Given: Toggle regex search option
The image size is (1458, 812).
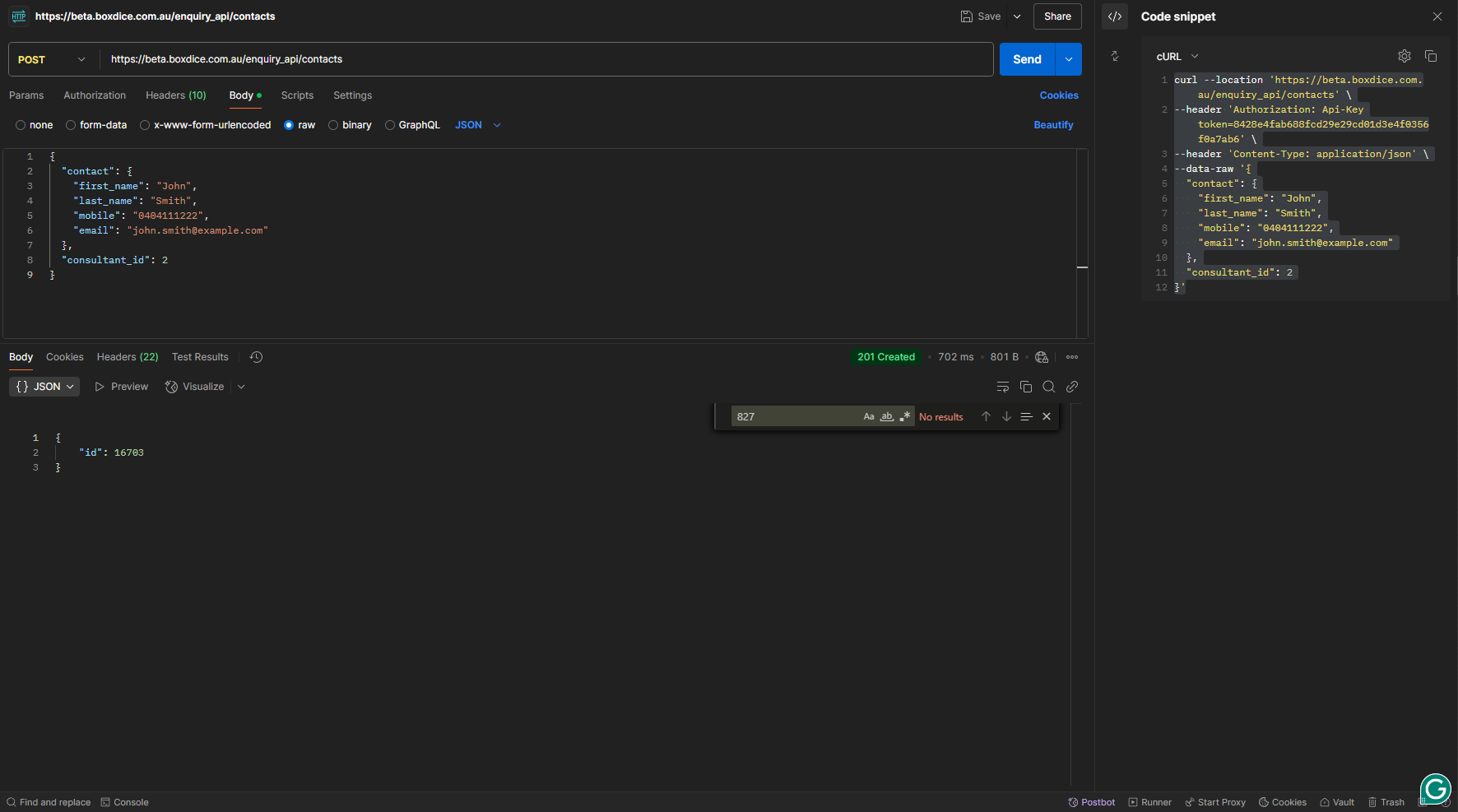Looking at the screenshot, I should coord(905,416).
